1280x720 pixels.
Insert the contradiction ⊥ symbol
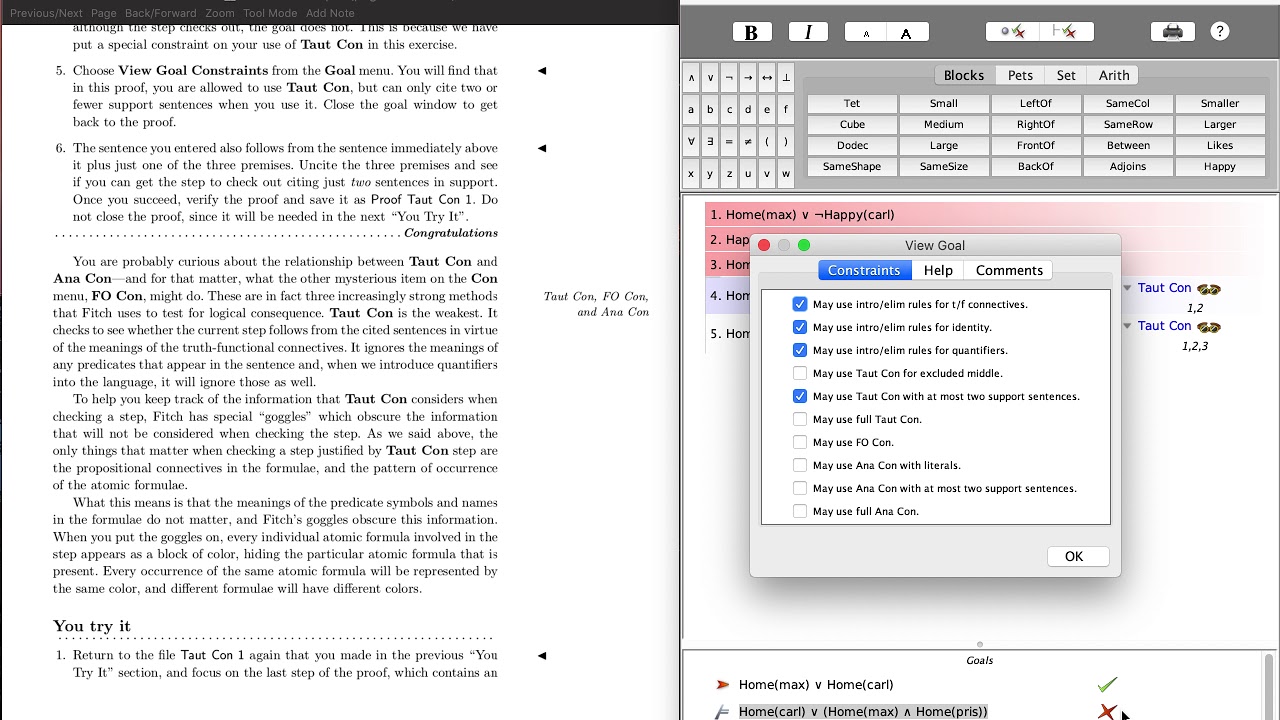click(786, 77)
